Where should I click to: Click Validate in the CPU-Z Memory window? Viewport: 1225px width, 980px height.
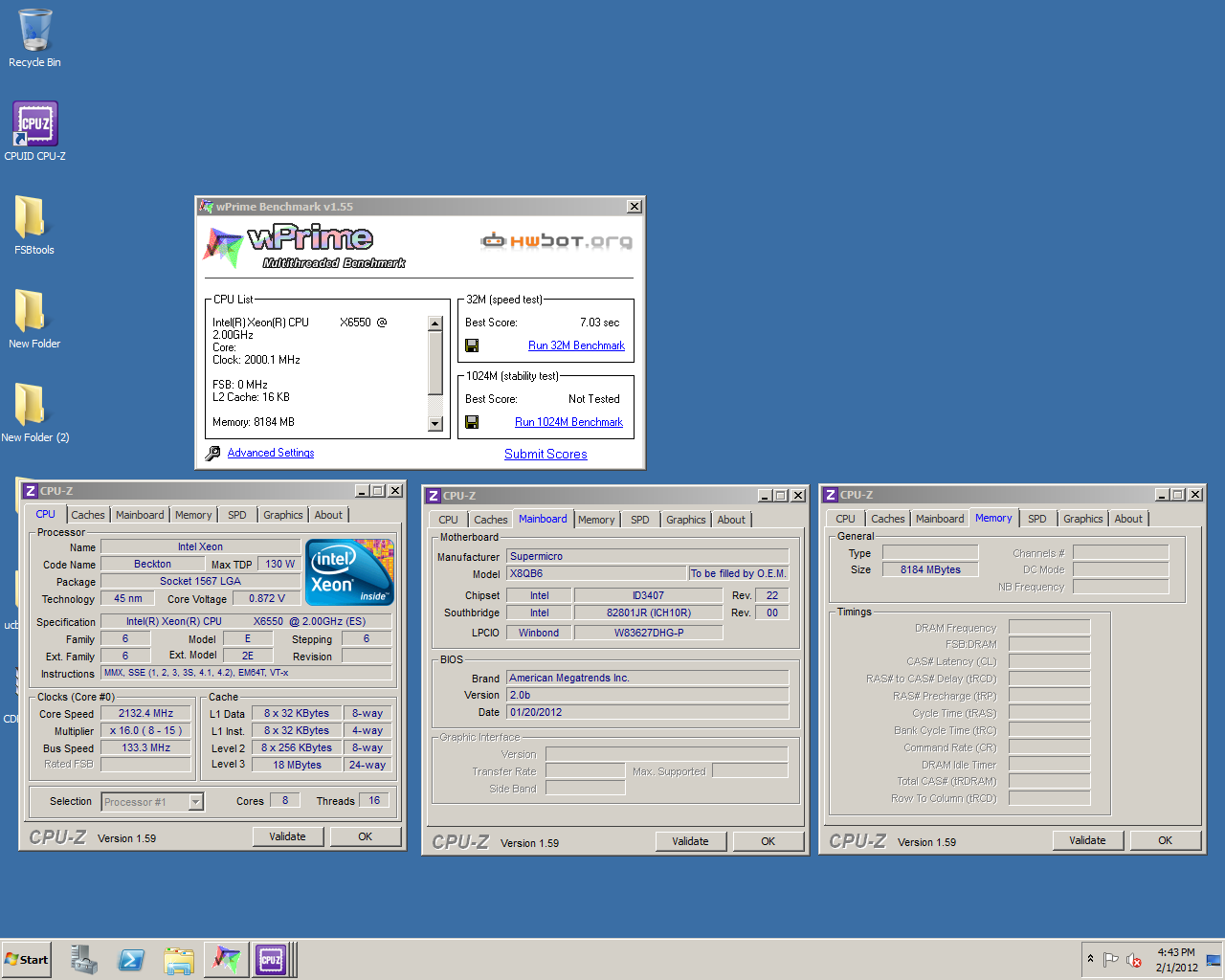click(1087, 840)
